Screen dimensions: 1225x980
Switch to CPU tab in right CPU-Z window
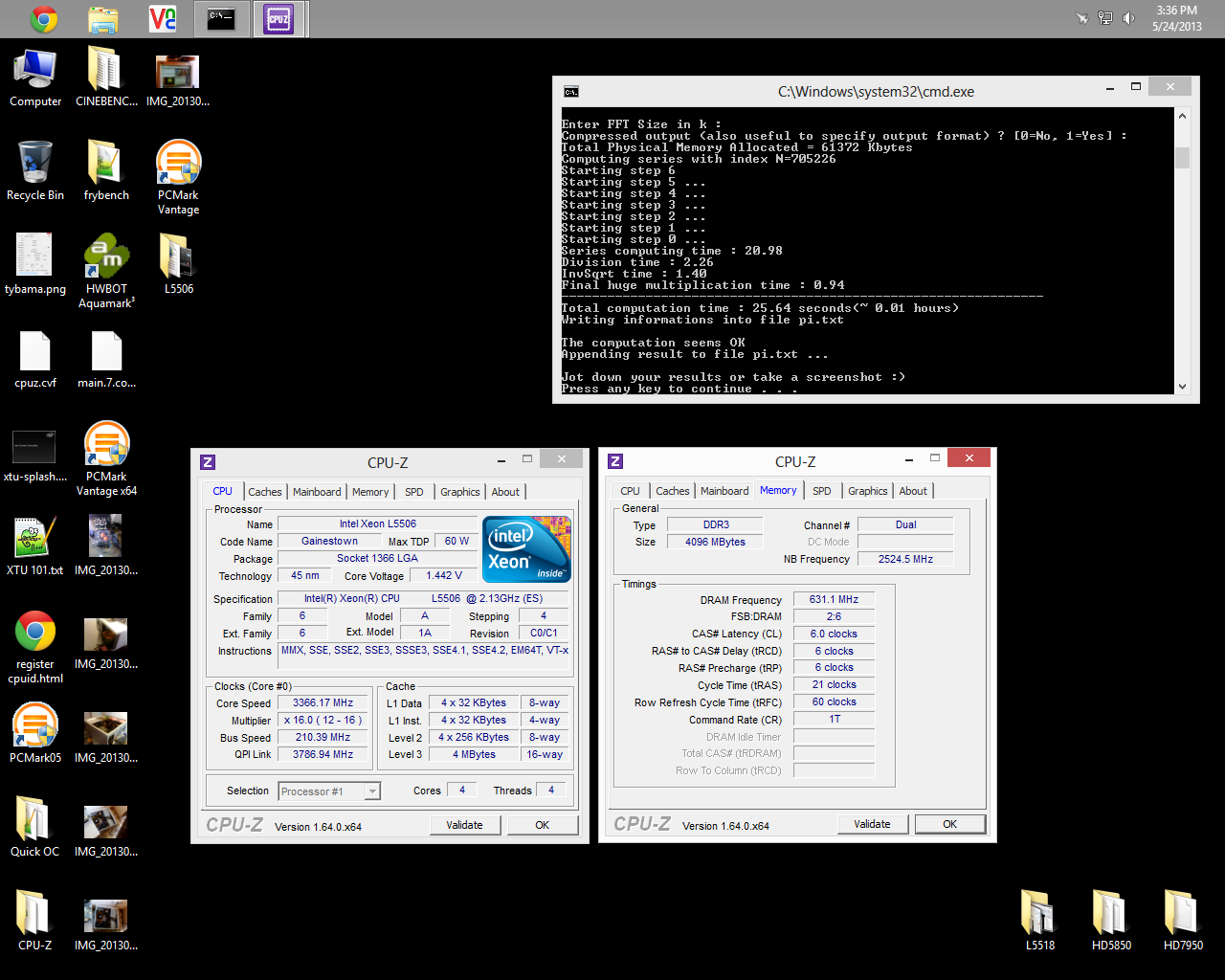630,491
